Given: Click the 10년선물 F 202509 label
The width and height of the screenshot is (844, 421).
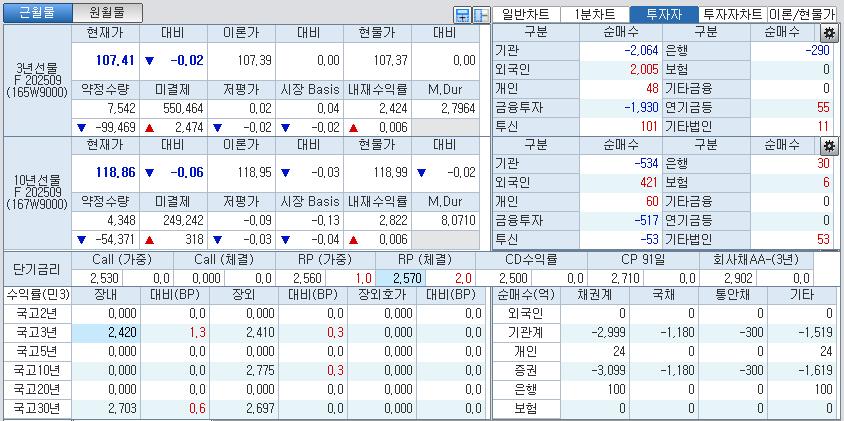Looking at the screenshot, I should click(38, 192).
